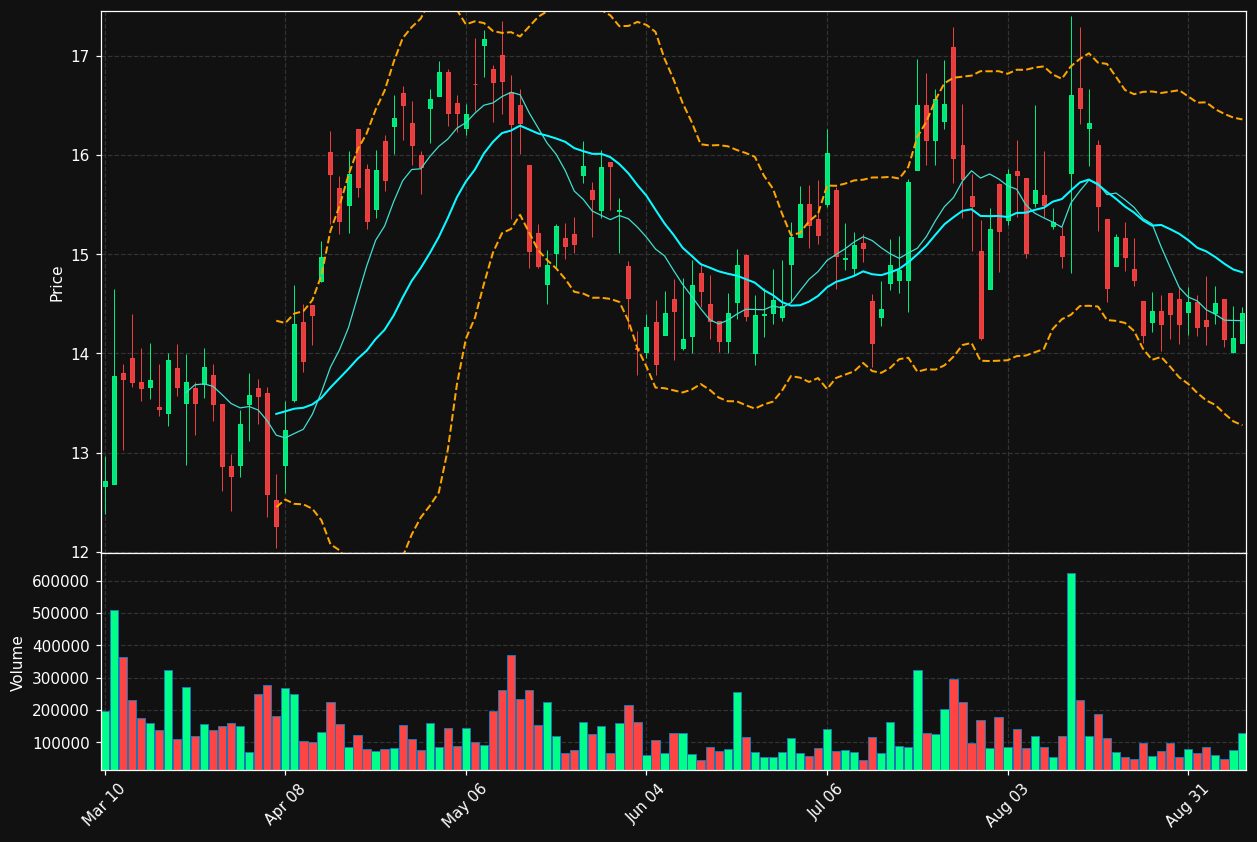Click the volume axis value 400000
1257x842 pixels.
pyautogui.click(x=61, y=646)
